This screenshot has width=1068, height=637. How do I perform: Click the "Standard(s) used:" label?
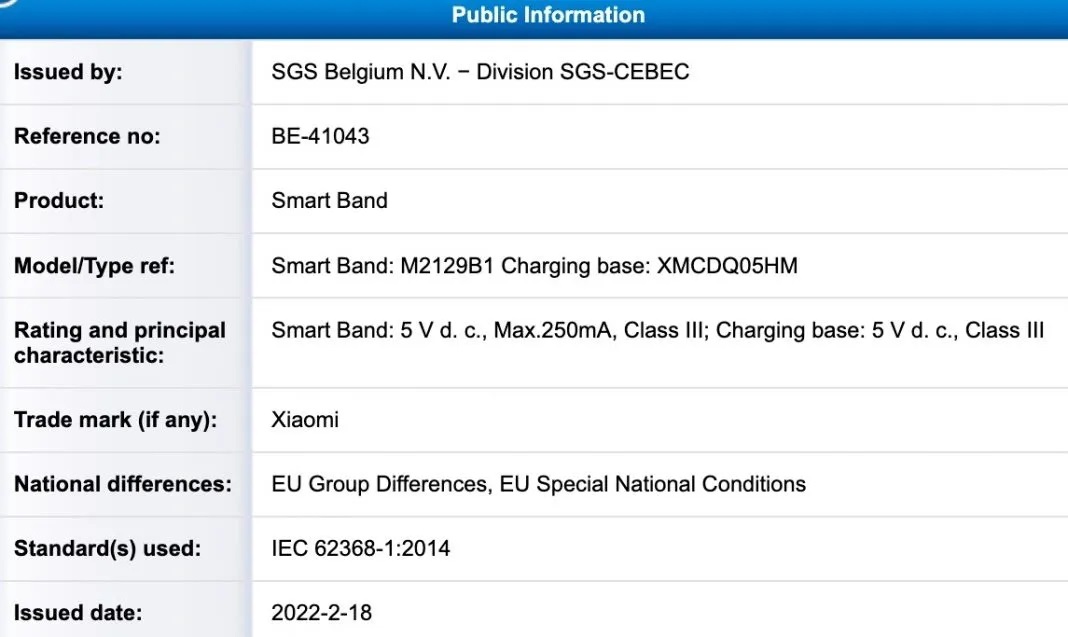108,549
